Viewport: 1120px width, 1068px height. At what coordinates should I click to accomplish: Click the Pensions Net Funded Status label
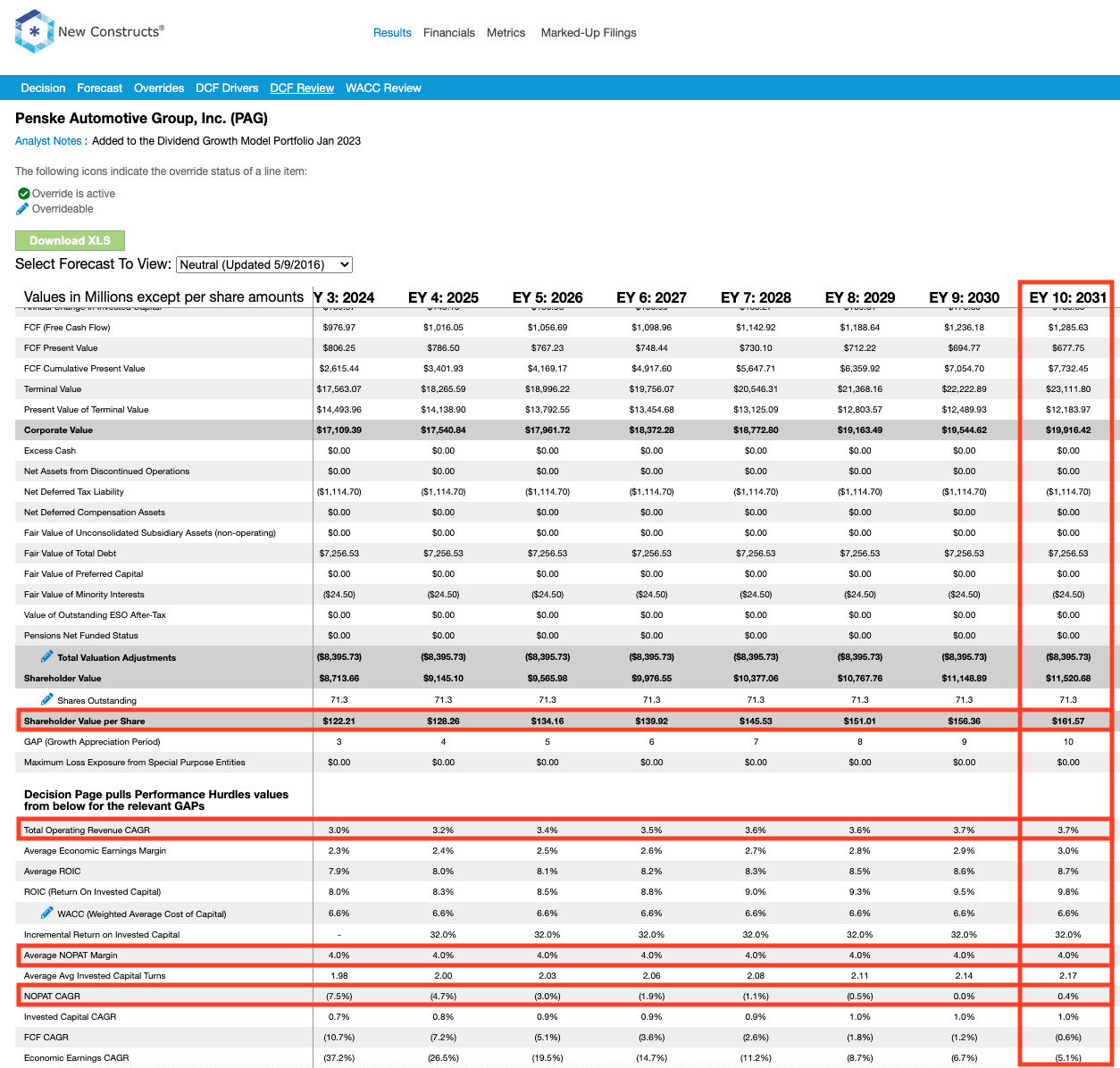coord(81,636)
